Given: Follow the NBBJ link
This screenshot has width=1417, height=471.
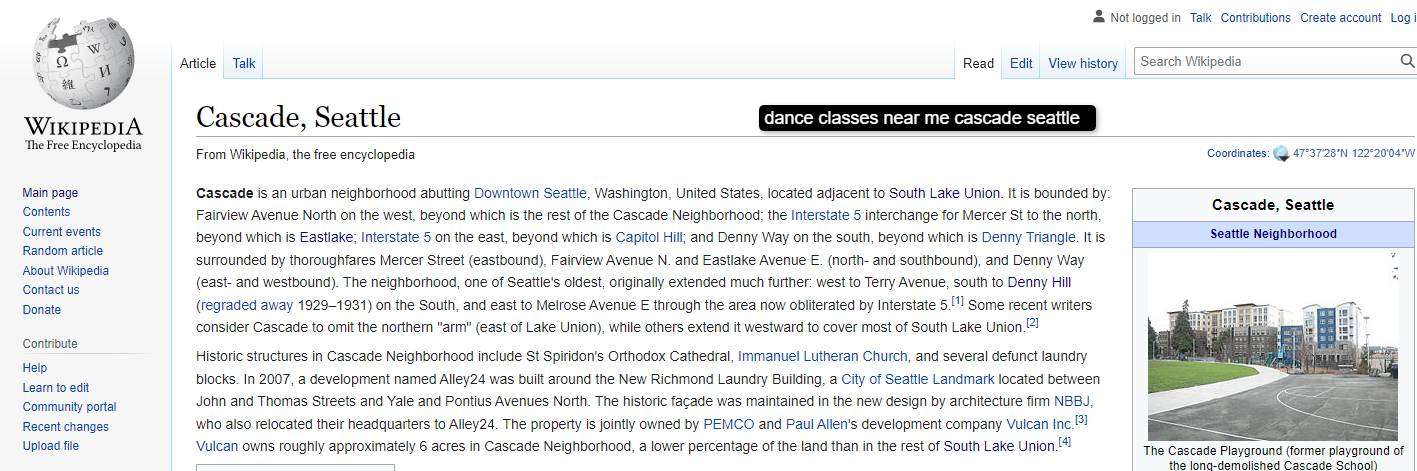Looking at the screenshot, I should point(1072,401).
